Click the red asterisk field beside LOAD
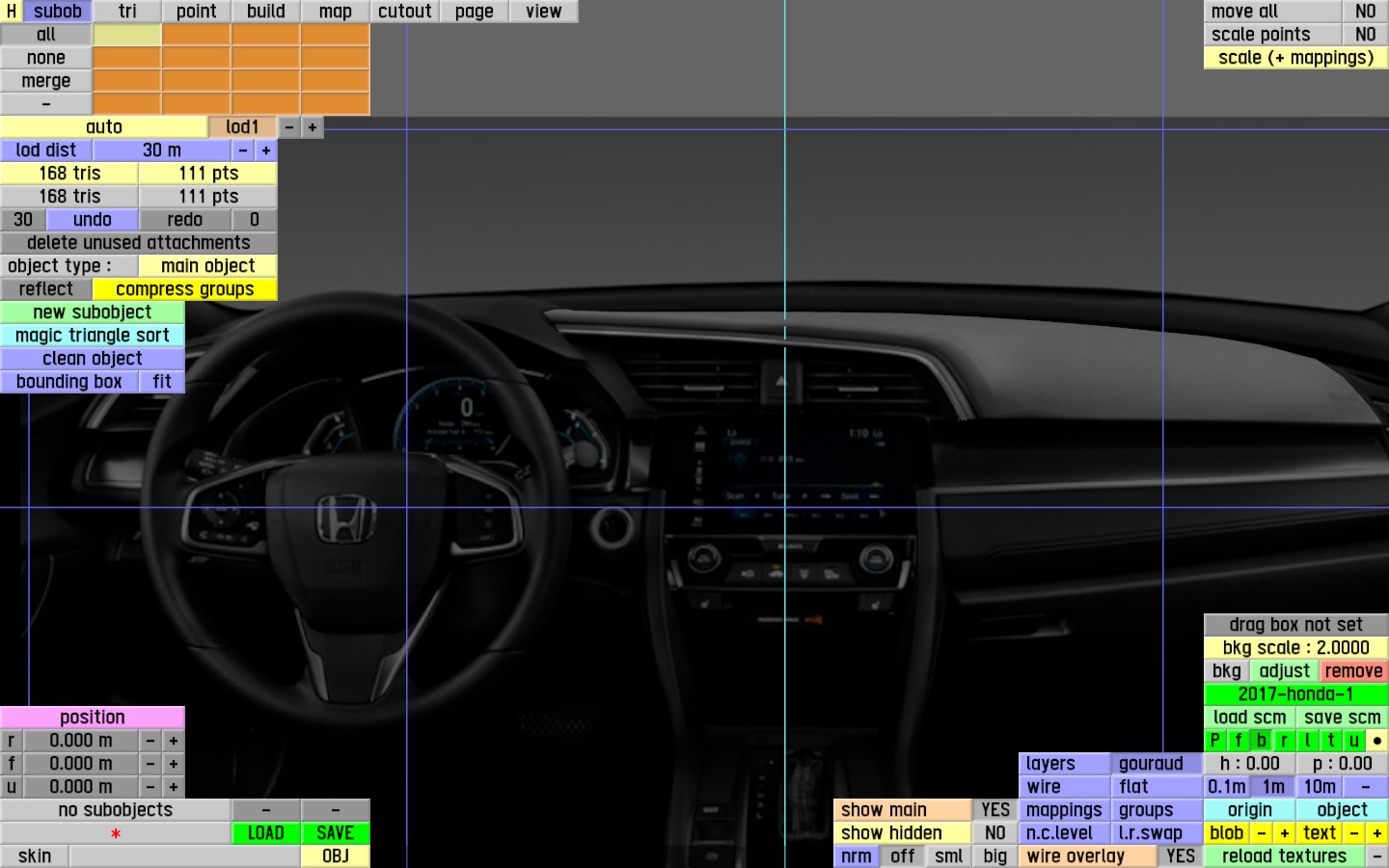This screenshot has height=868, width=1389. click(116, 833)
